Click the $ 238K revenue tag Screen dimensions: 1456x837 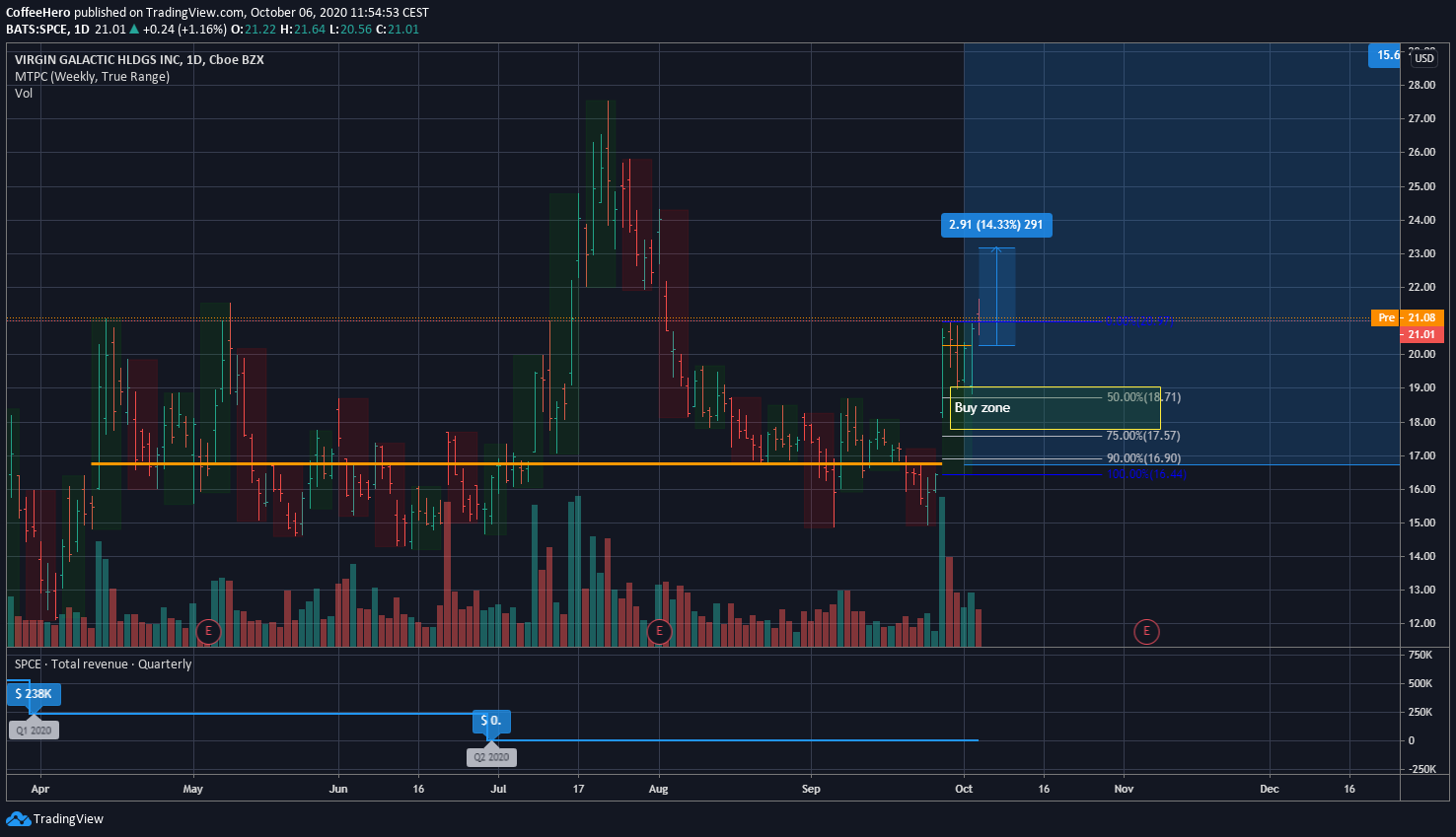[x=35, y=694]
